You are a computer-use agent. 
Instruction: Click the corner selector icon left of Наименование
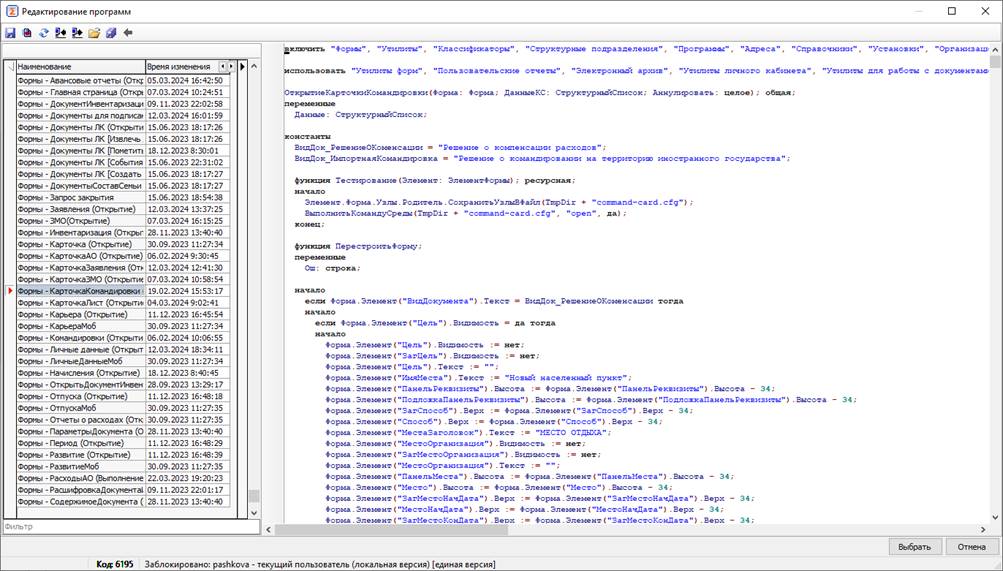pyautogui.click(x=10, y=66)
